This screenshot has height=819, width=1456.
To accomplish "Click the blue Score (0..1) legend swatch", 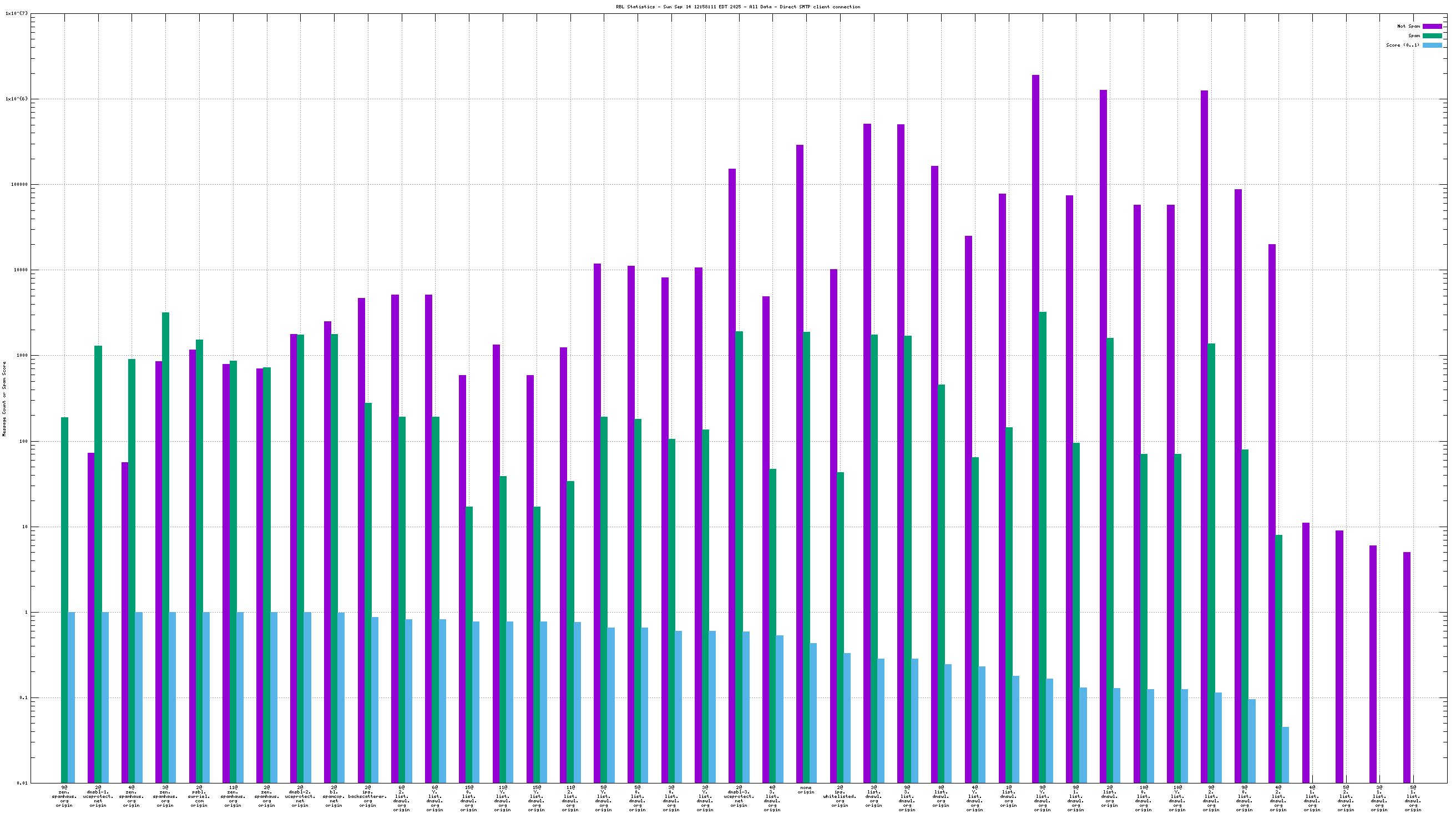I will (1432, 45).
